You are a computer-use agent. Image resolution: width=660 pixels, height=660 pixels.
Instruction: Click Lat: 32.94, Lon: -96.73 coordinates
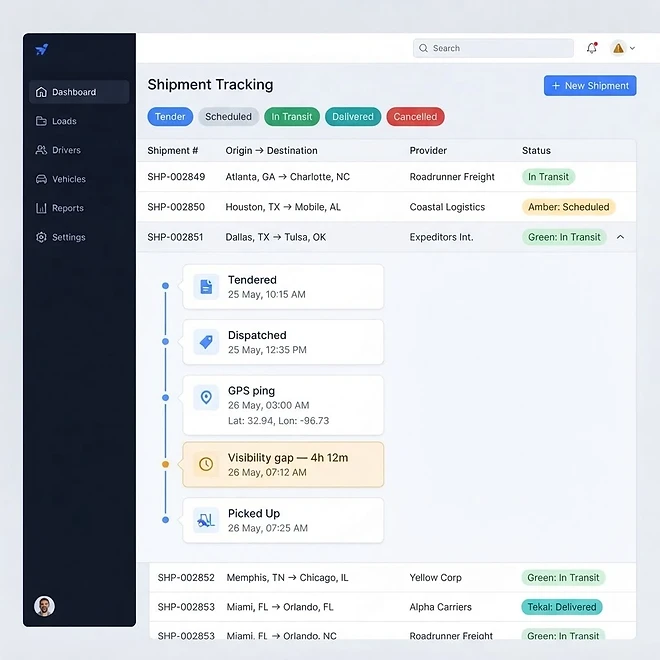click(x=279, y=421)
